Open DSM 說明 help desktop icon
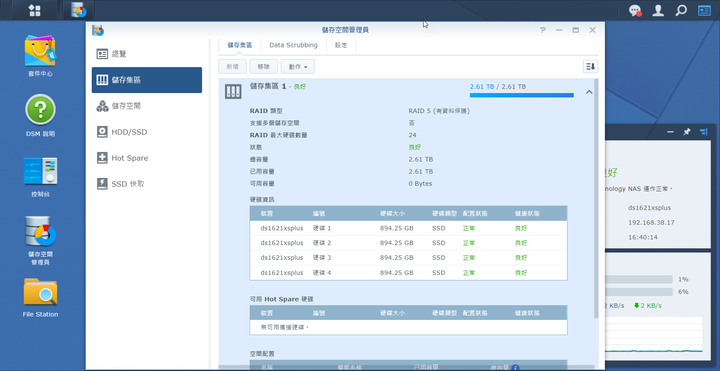 [40, 116]
